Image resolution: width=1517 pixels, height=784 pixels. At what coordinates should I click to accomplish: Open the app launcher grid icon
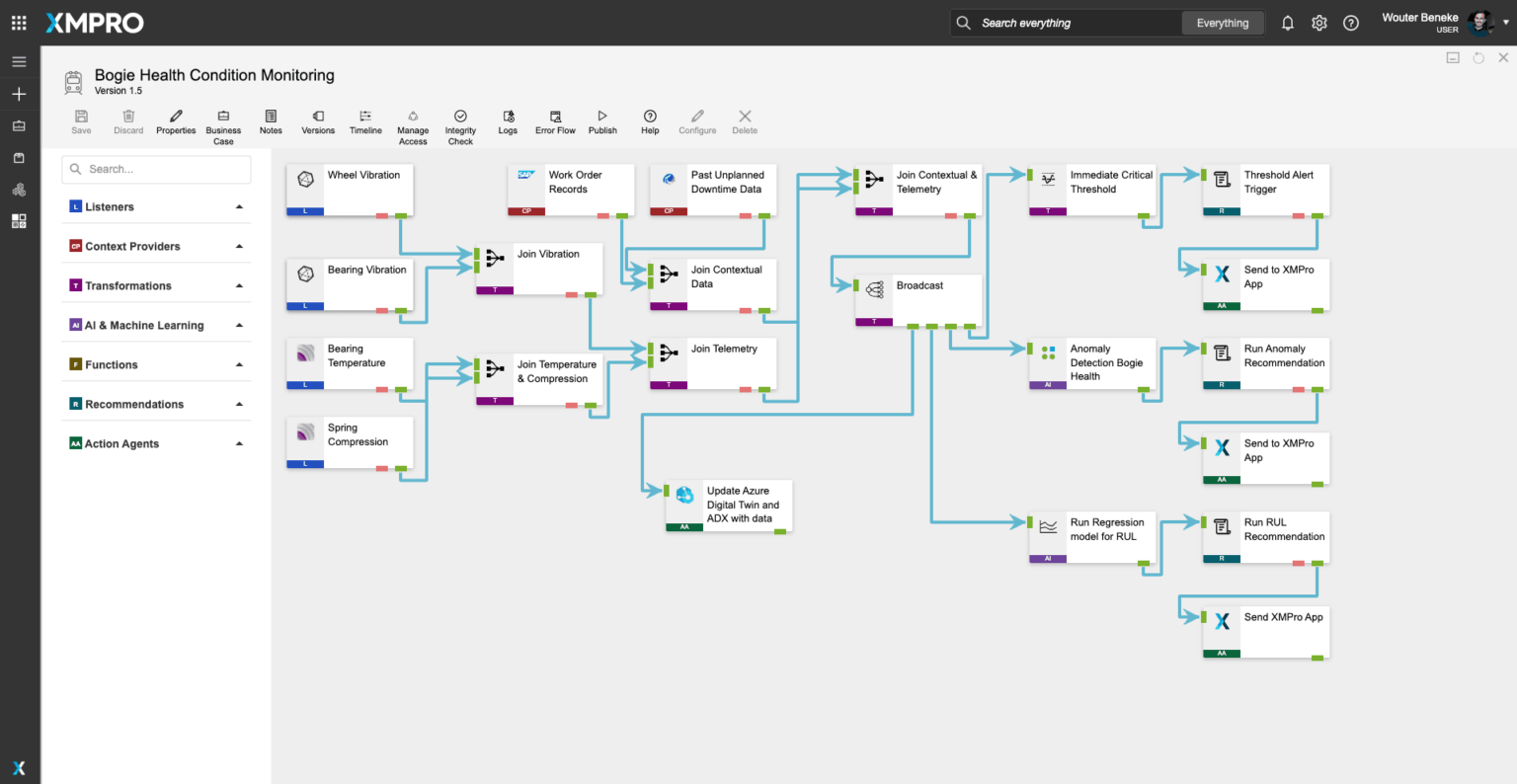click(19, 23)
